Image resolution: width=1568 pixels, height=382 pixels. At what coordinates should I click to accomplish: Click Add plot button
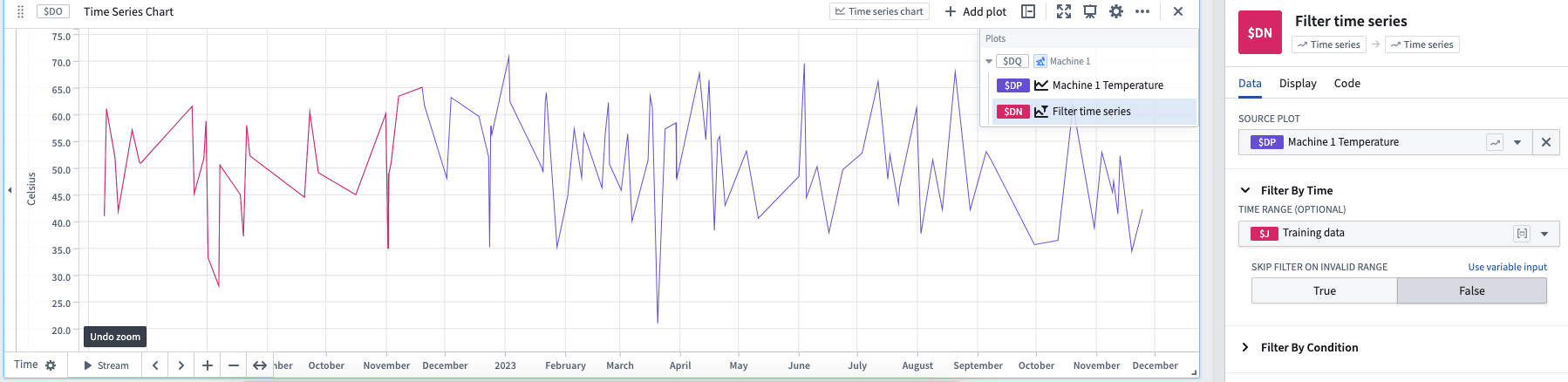[976, 11]
